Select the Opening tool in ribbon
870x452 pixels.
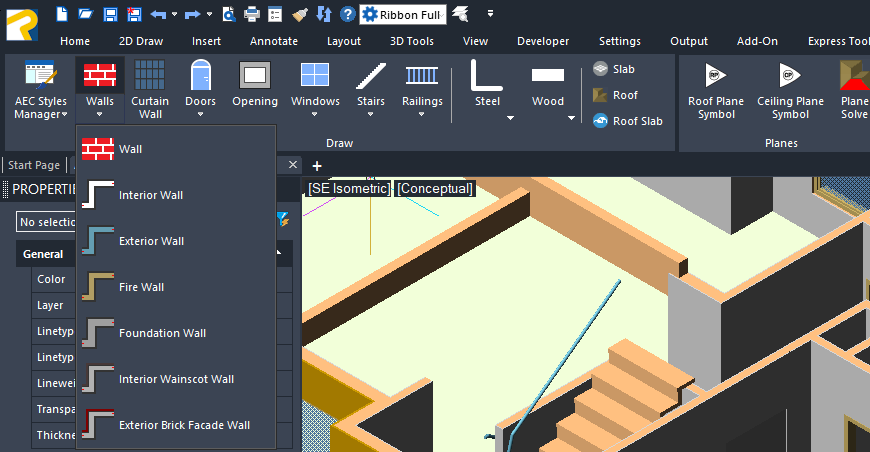(x=255, y=88)
